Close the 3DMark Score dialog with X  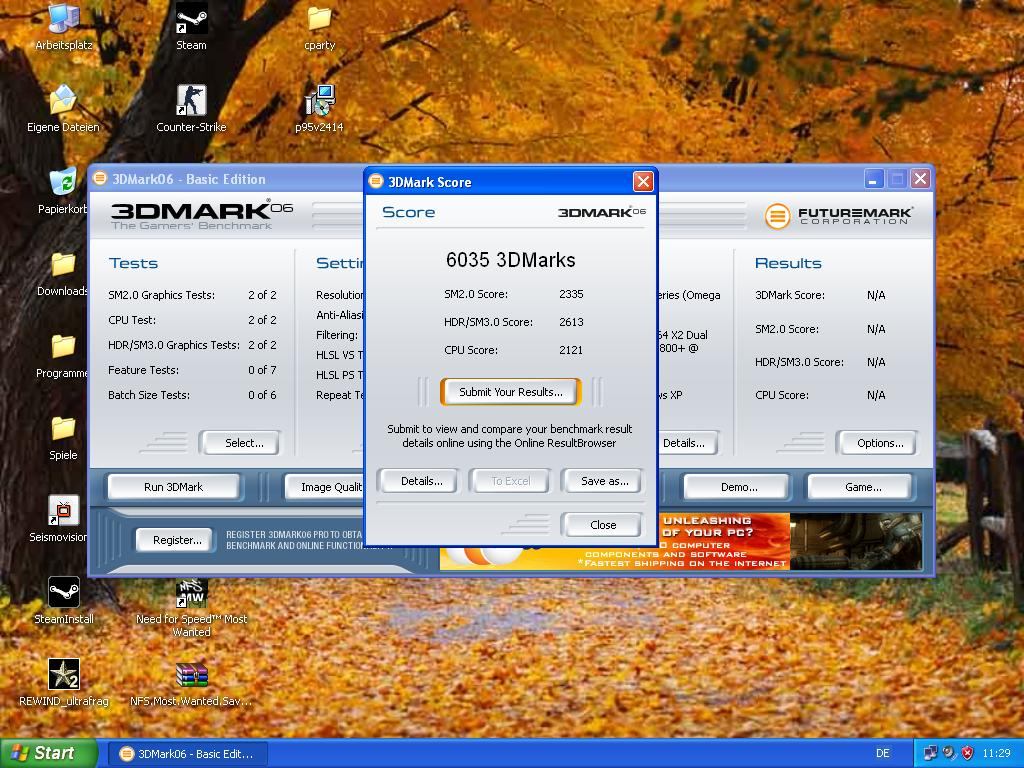pyautogui.click(x=643, y=182)
